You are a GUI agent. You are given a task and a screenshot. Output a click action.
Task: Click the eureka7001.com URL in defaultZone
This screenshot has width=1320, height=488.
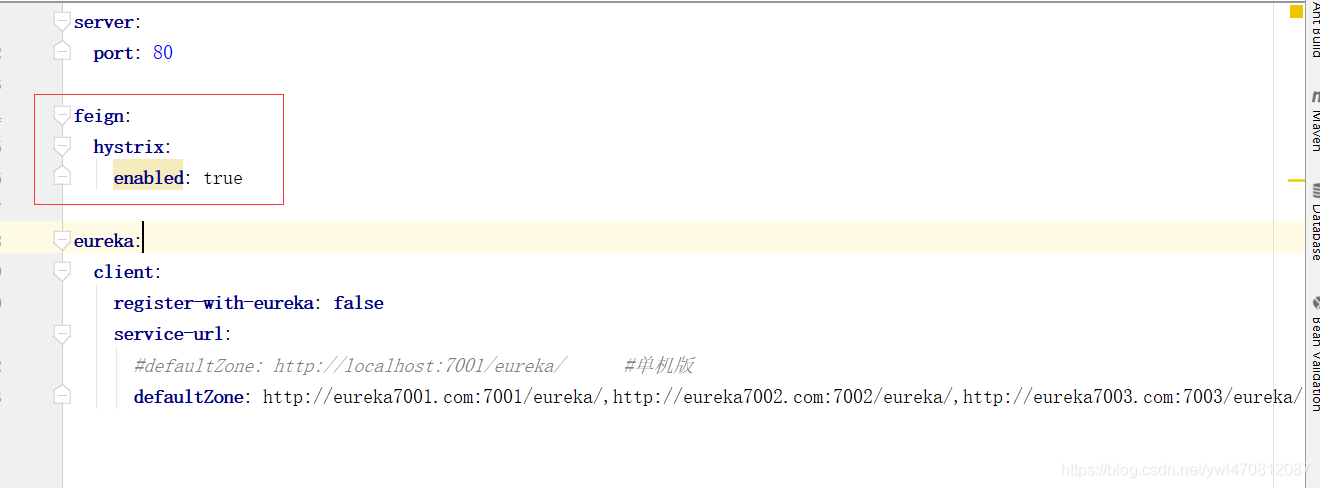[430, 397]
